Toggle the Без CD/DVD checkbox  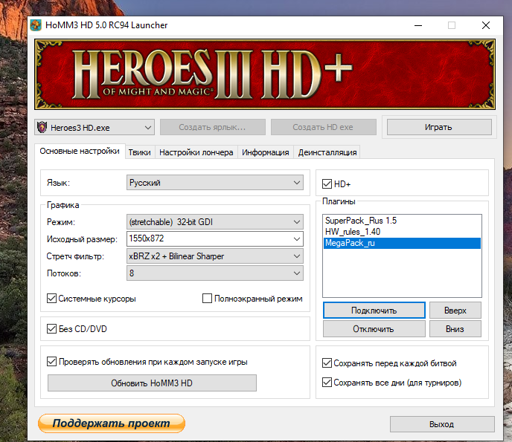point(52,329)
